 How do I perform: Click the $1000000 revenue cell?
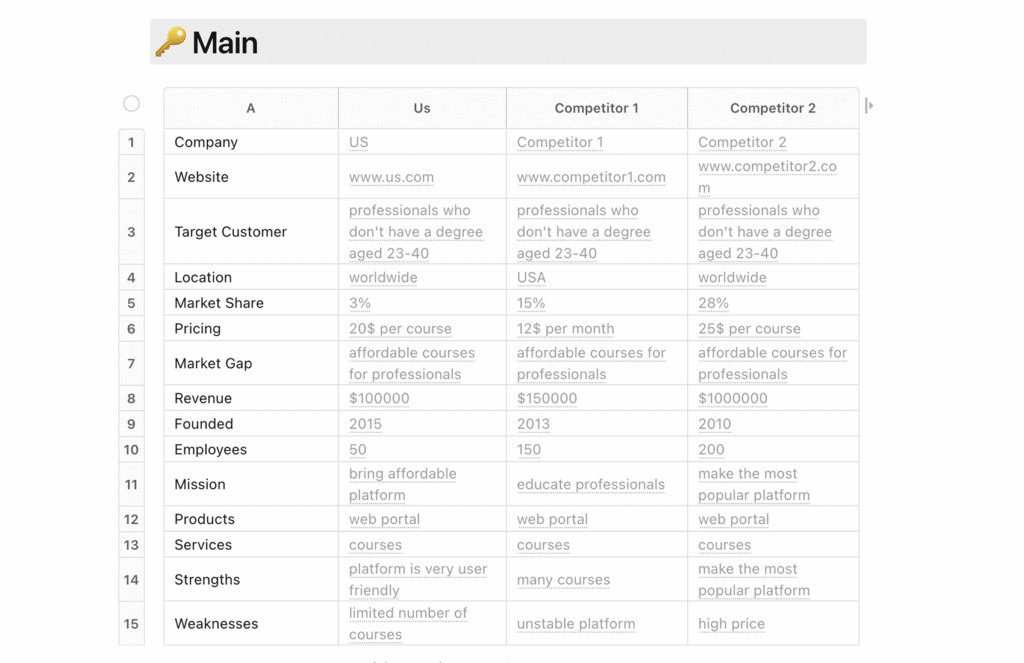[x=733, y=398]
